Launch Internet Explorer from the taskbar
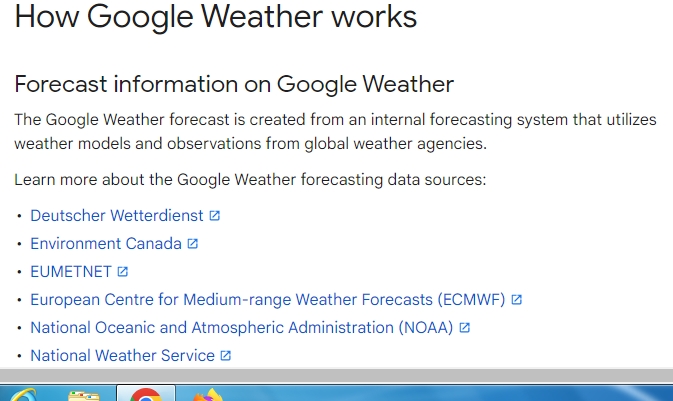This screenshot has width=673, height=401. point(24,394)
